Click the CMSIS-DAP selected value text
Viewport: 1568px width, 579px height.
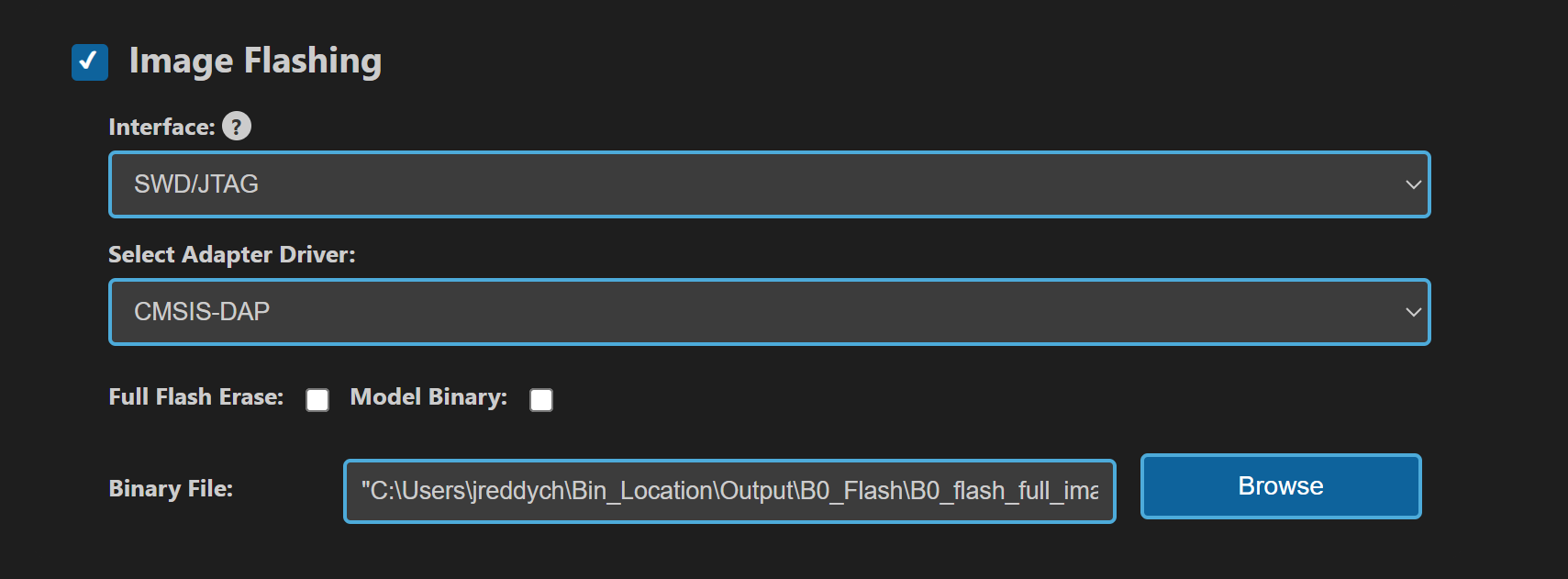[202, 312]
